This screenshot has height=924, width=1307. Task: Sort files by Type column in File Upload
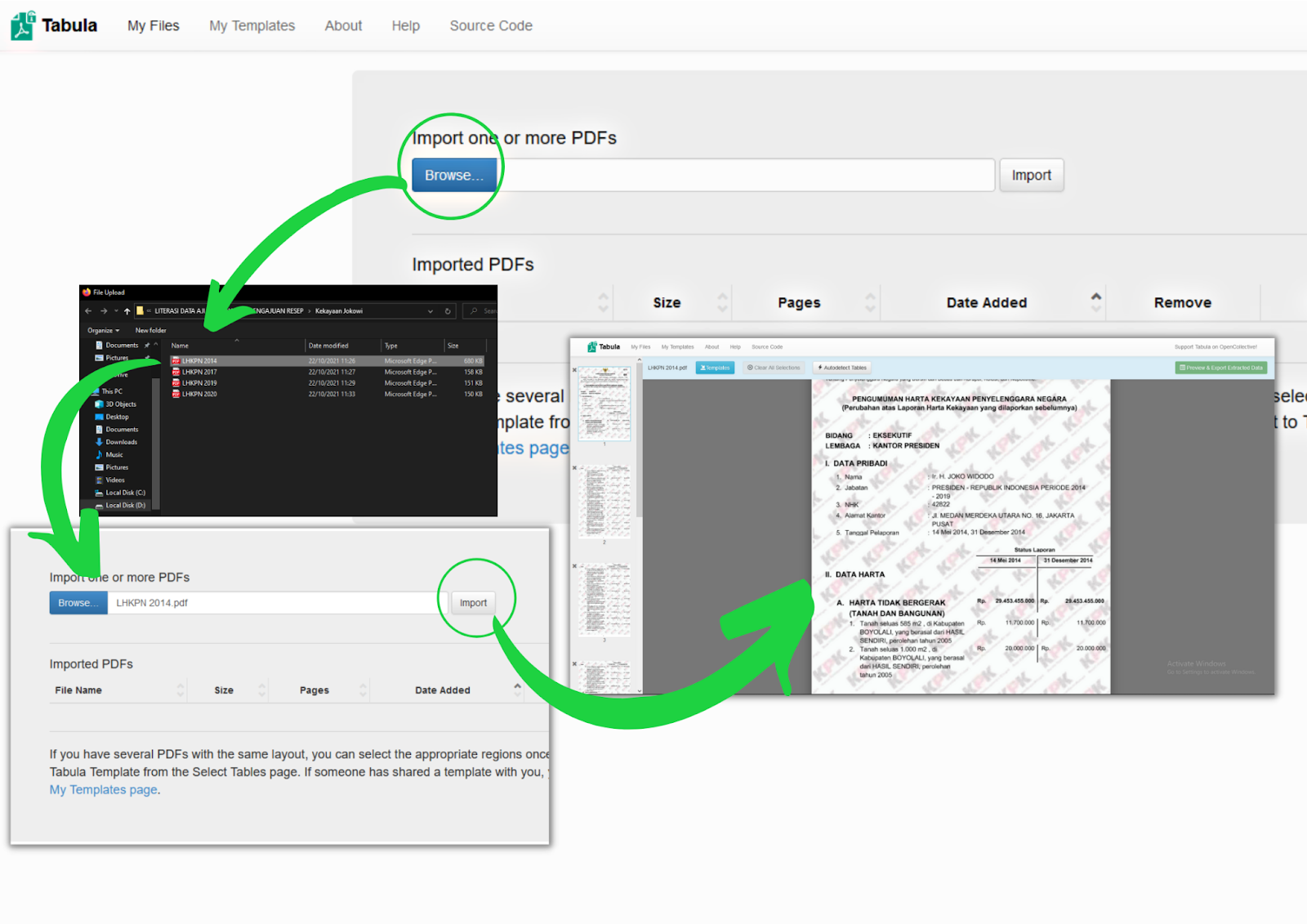pyautogui.click(x=413, y=346)
